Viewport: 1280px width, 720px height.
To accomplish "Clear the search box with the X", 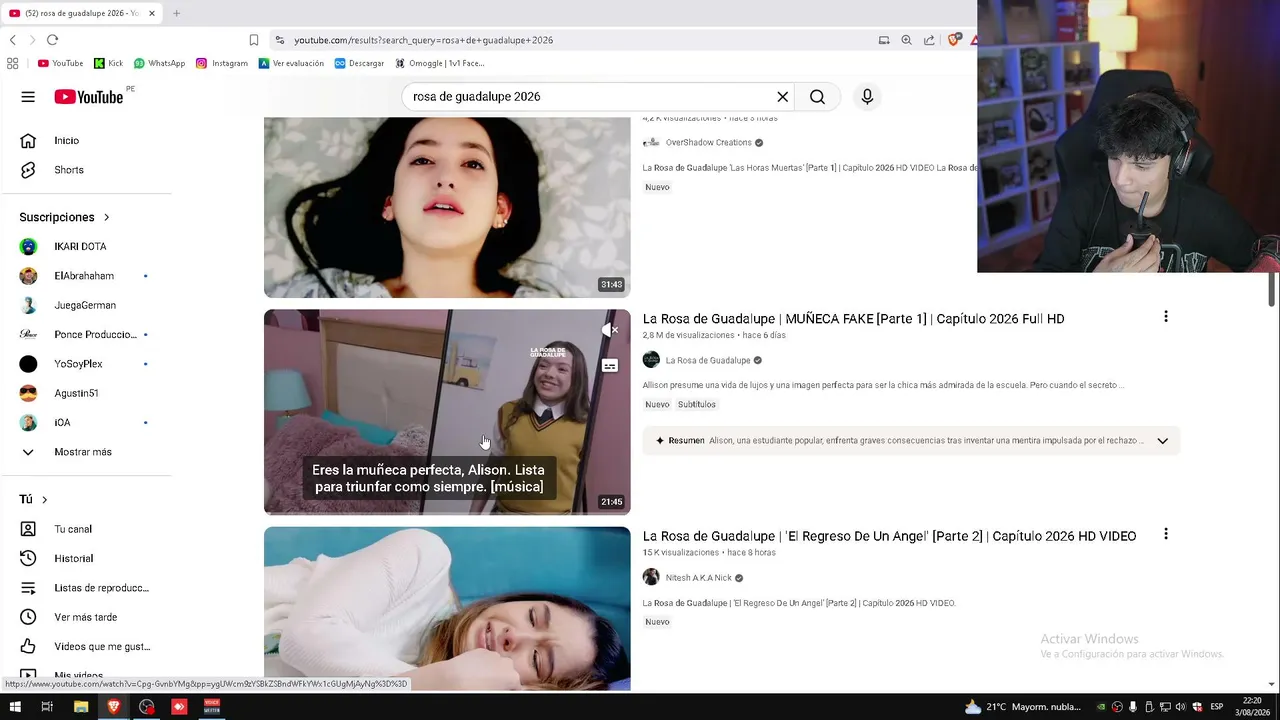I will coord(783,97).
